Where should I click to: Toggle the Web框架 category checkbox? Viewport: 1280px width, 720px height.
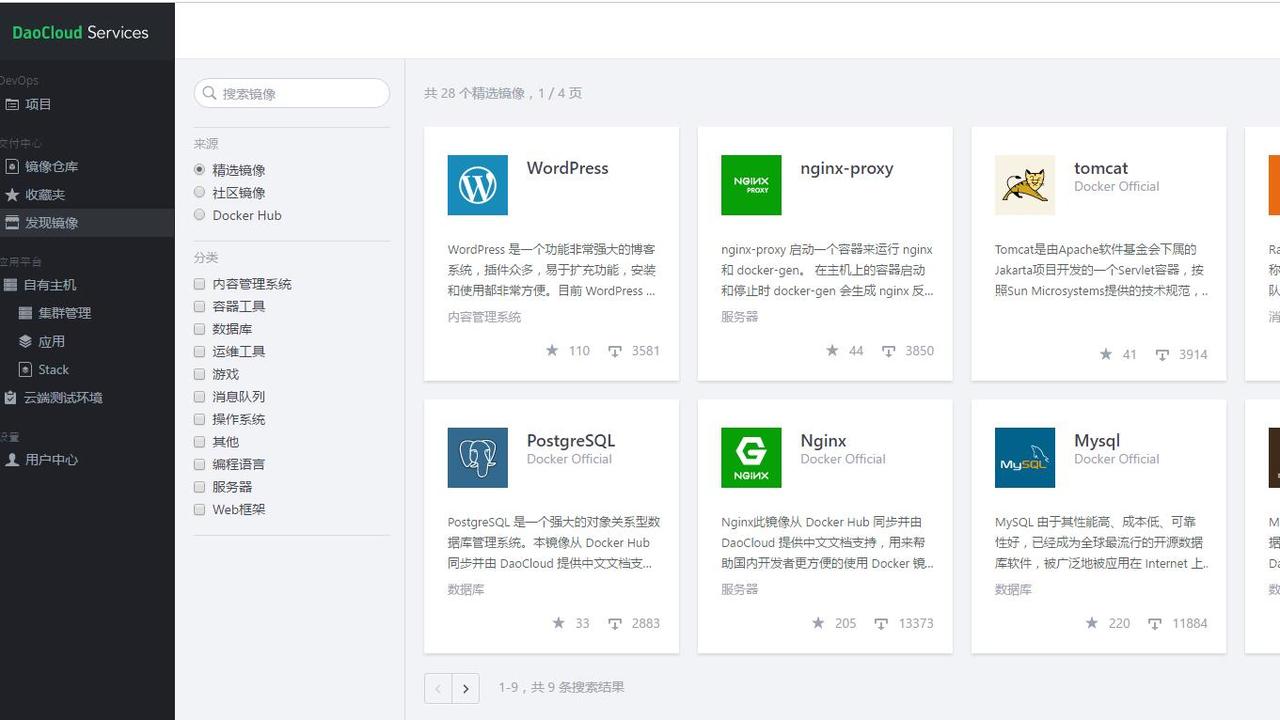tap(200, 509)
